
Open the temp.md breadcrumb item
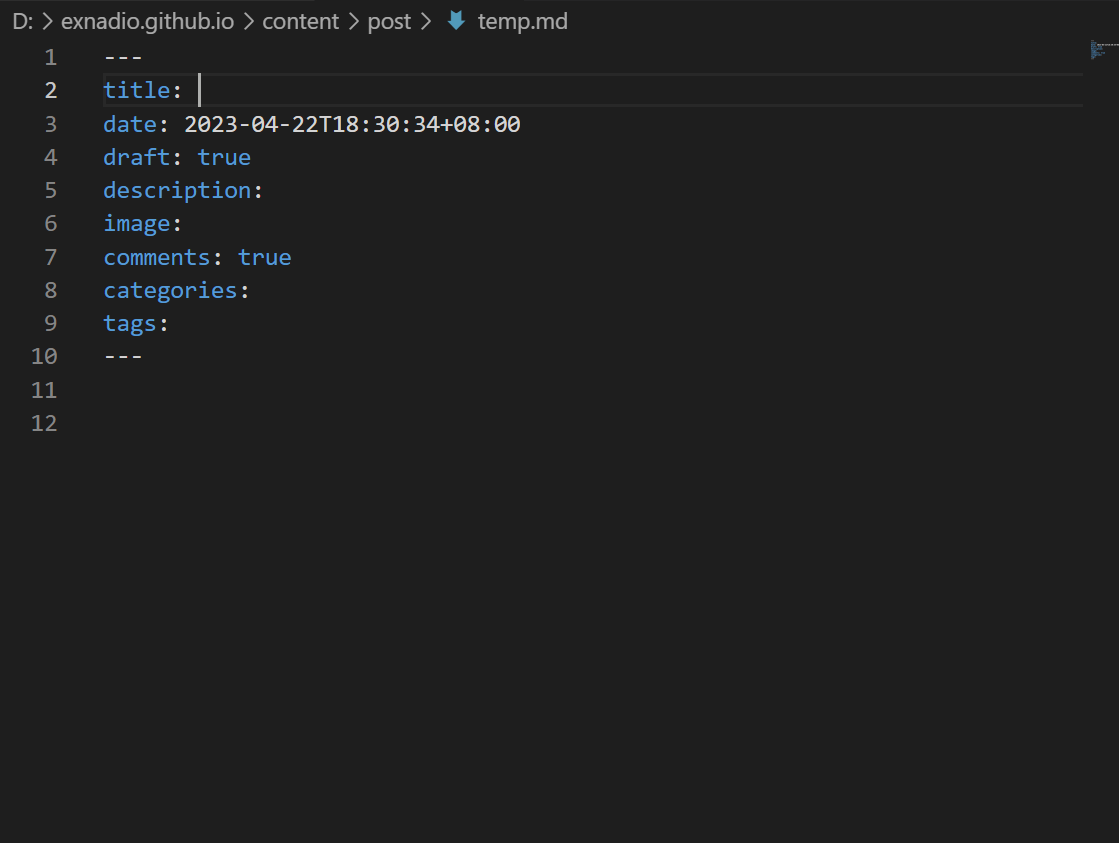click(x=522, y=21)
